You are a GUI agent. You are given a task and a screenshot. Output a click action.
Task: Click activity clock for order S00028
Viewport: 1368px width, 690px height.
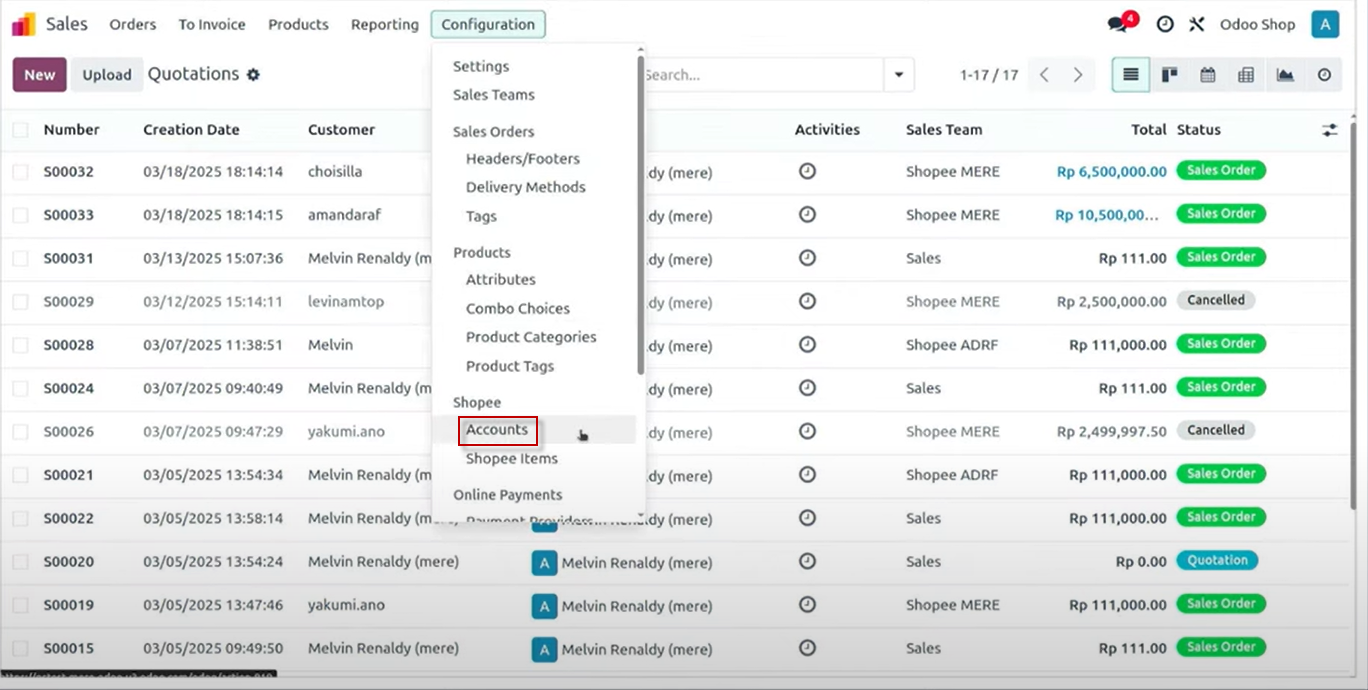[807, 344]
